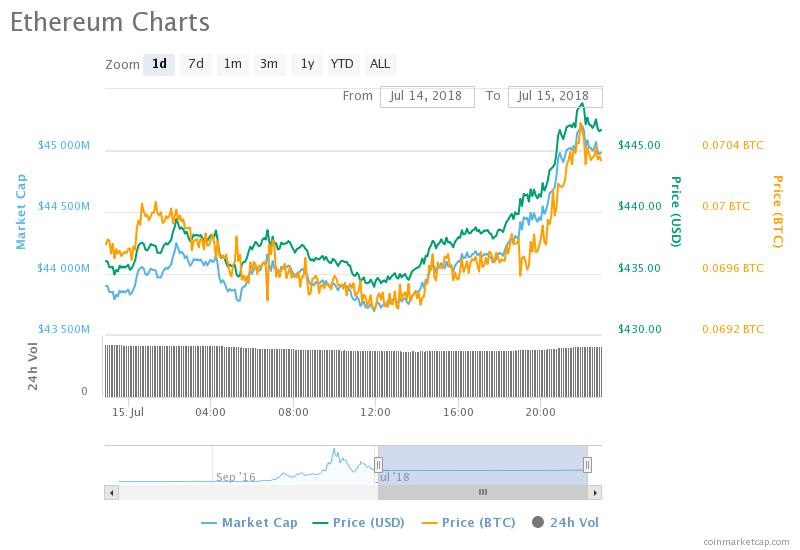Set zoom to 1m
Screen dimensions: 800x550
233,64
